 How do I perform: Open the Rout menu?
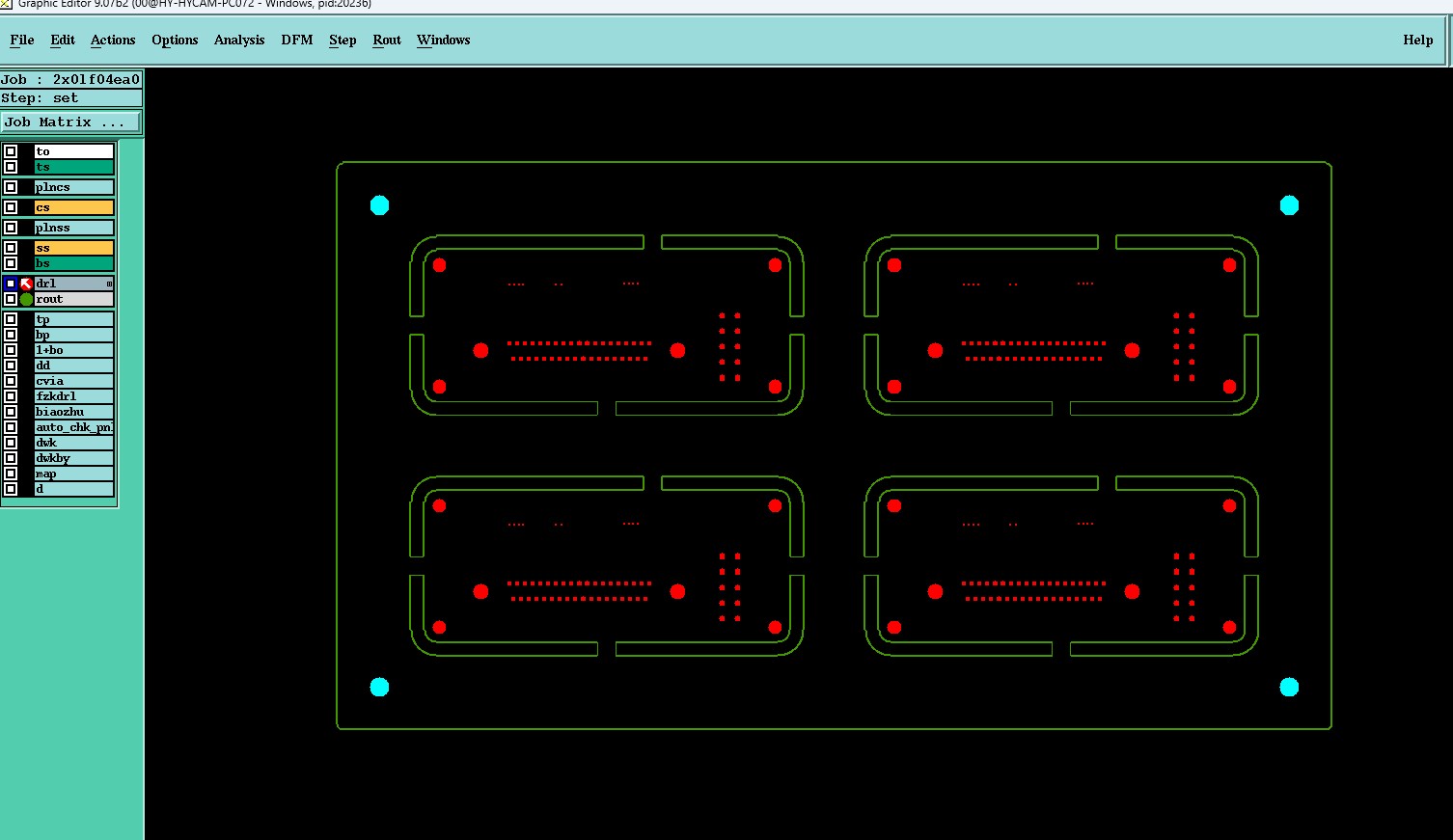point(387,40)
